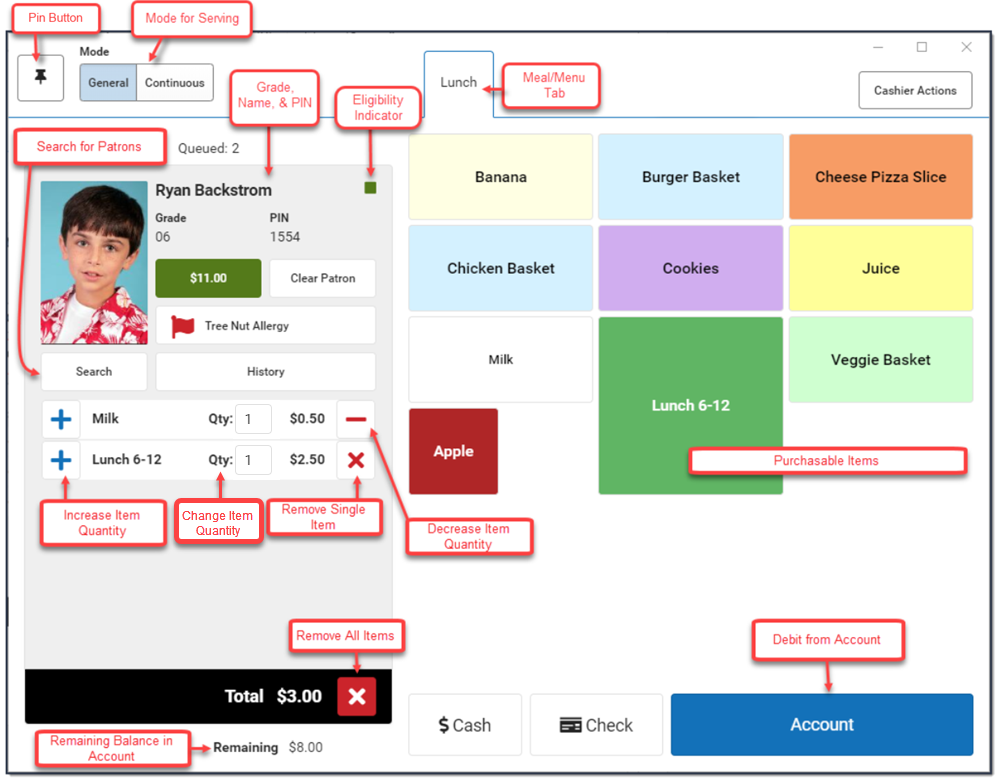Click the pin button icon

pos(40,78)
